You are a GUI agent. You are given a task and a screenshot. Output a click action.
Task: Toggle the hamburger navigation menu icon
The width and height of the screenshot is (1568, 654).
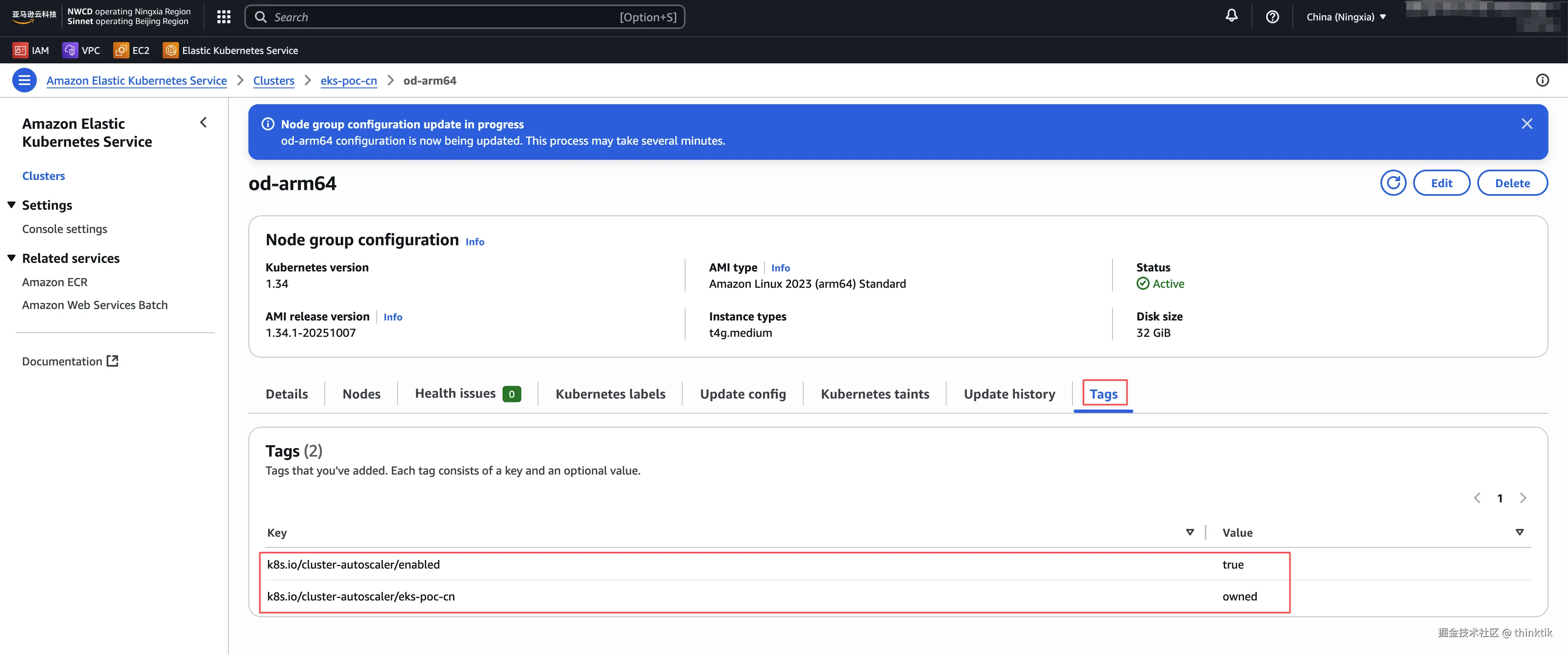coord(25,81)
